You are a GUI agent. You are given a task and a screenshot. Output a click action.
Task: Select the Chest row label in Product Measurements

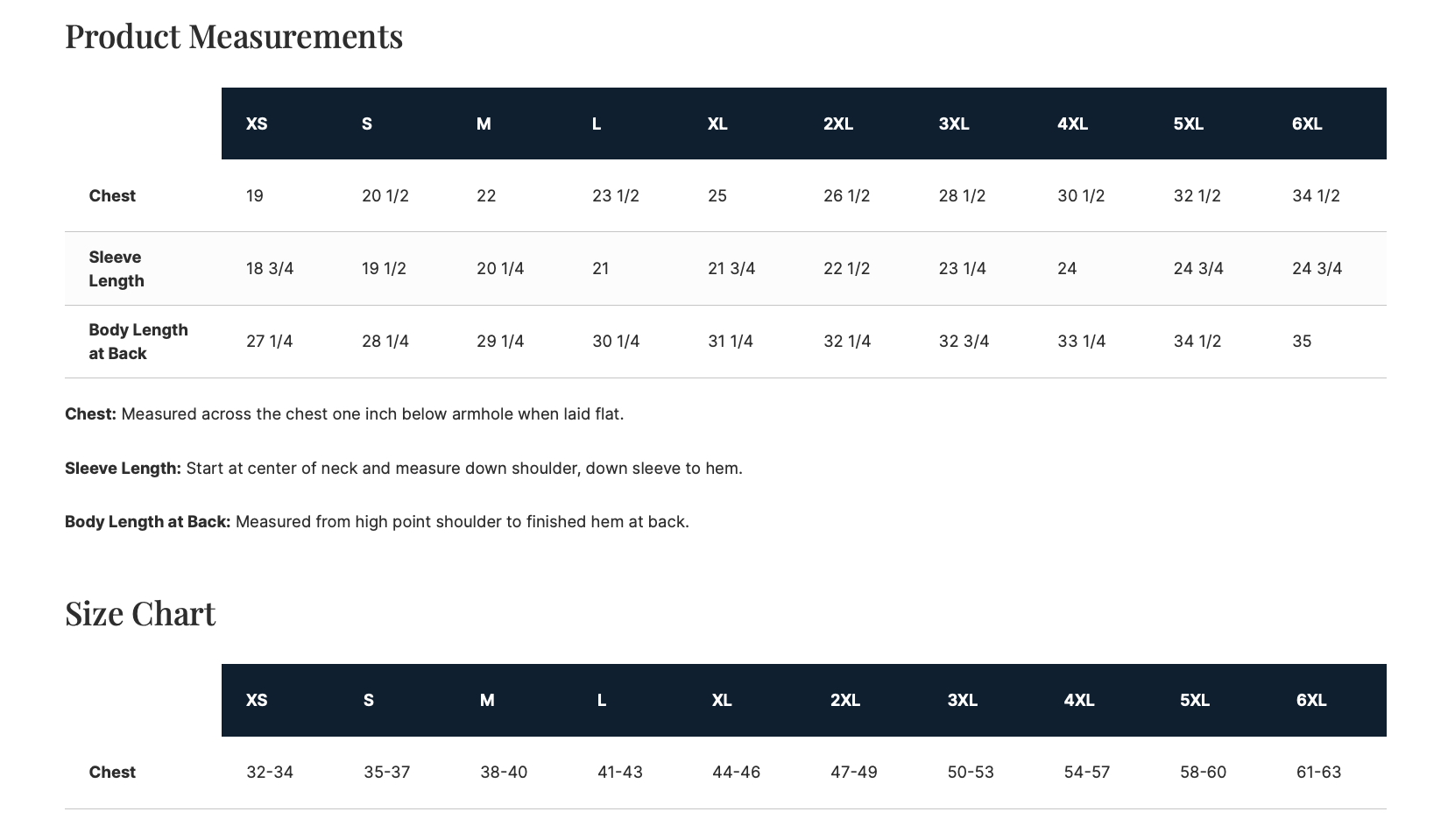pos(112,195)
